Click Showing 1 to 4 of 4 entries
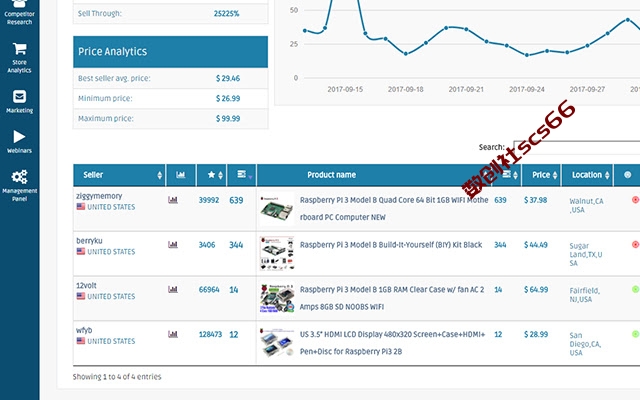 (117, 377)
